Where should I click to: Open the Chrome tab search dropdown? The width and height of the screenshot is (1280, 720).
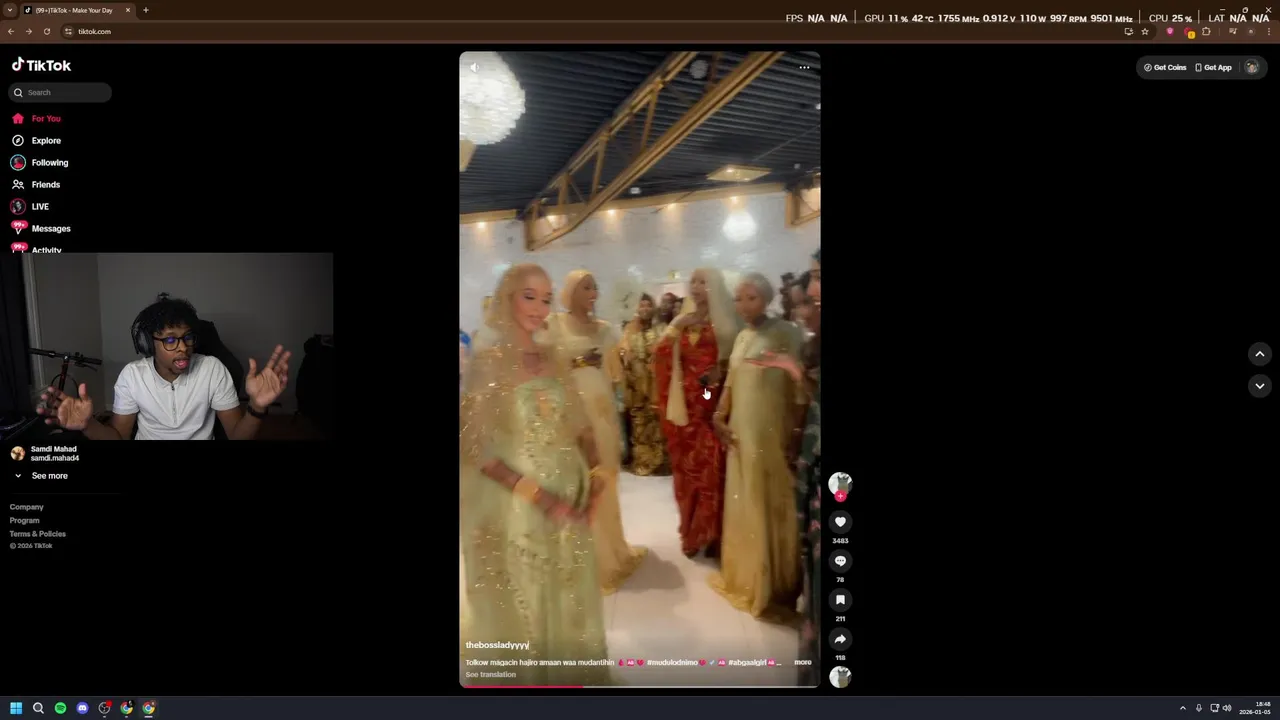(x=9, y=10)
